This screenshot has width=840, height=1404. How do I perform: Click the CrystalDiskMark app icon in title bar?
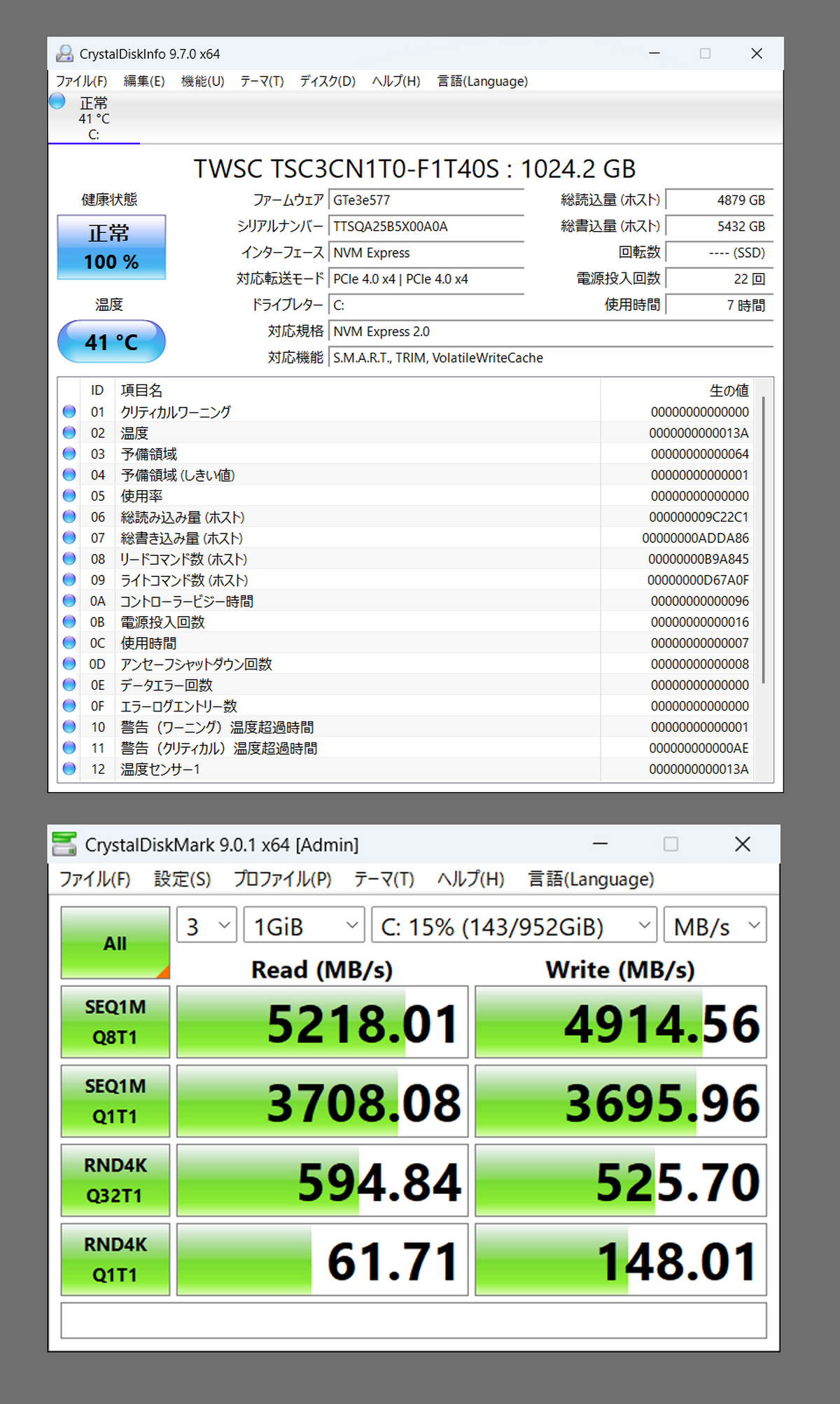pyautogui.click(x=64, y=844)
